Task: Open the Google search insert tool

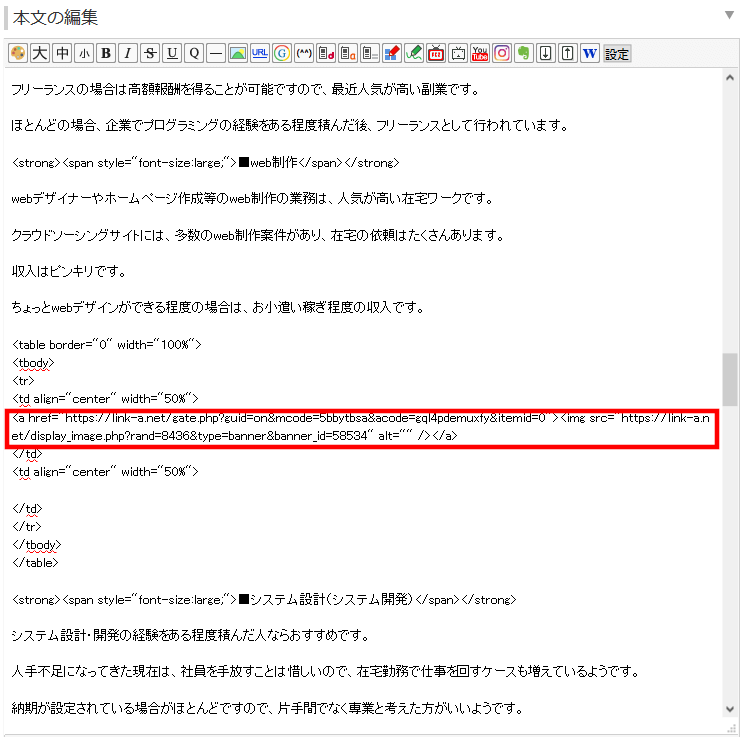Action: tap(282, 53)
